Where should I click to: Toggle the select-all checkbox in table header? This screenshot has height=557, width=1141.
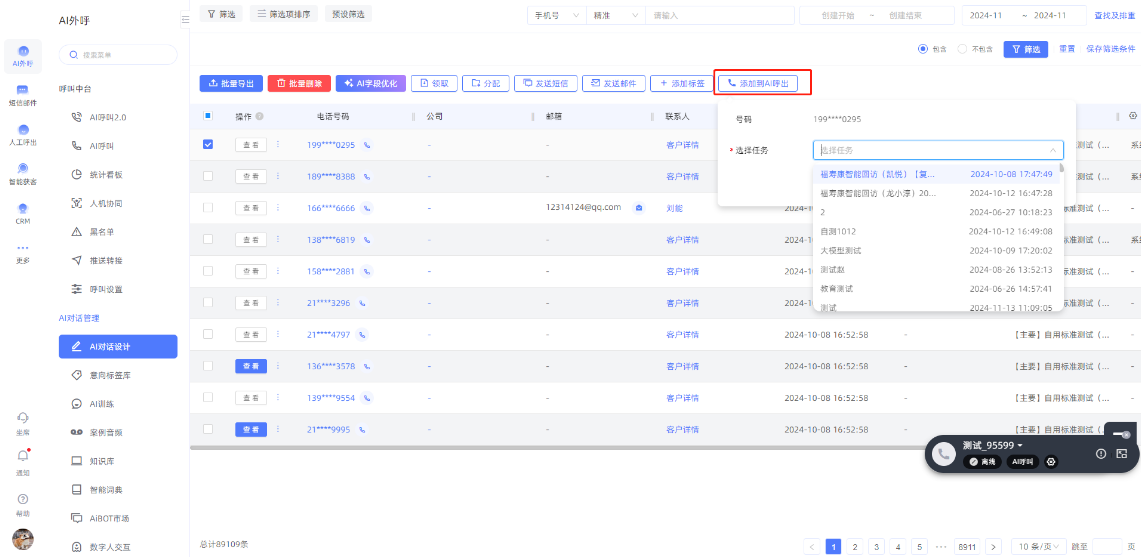click(x=208, y=116)
